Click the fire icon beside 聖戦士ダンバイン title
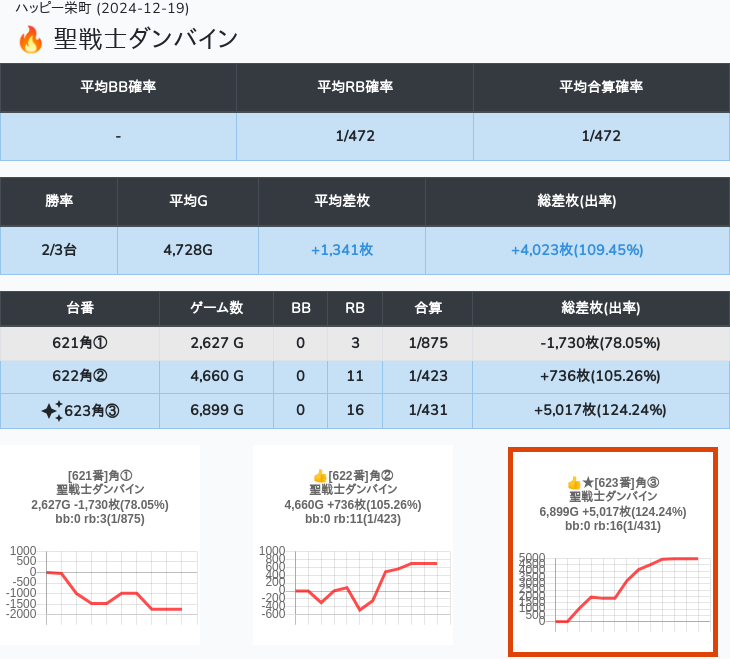The height and width of the screenshot is (659, 730). [31, 40]
